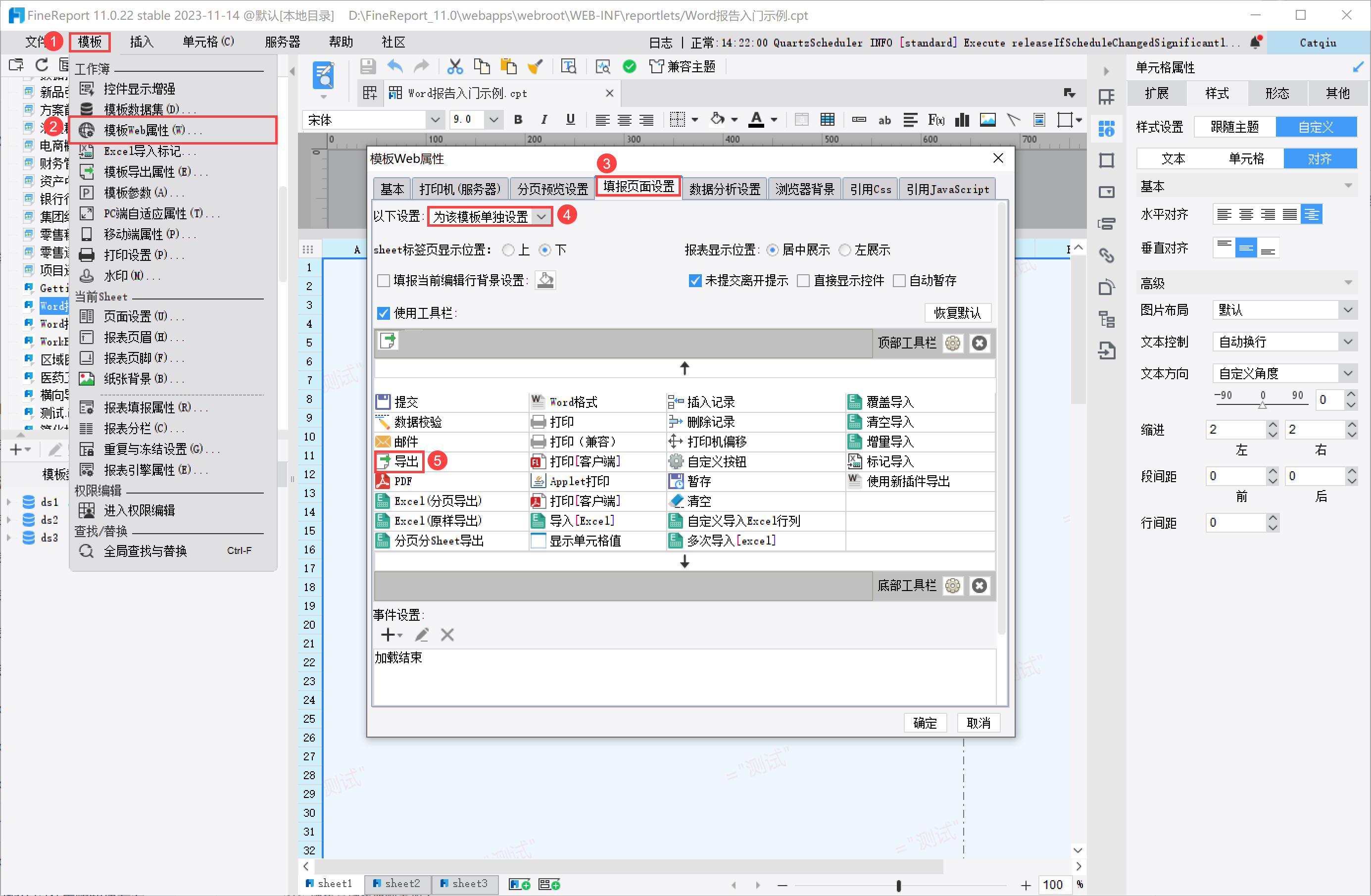Click the Bold formatting icon
The height and width of the screenshot is (896, 1371).
pos(518,120)
